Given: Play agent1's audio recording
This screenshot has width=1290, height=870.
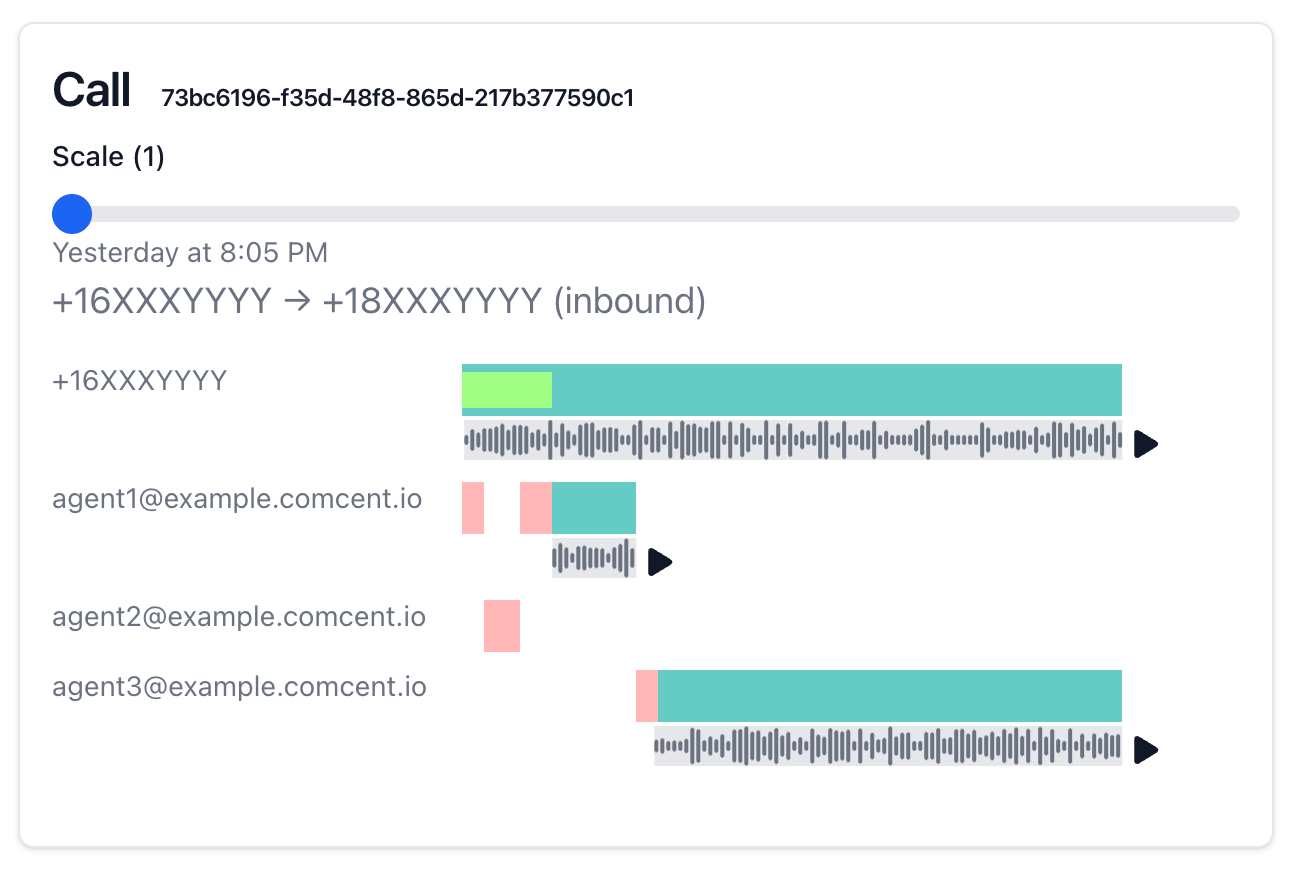Looking at the screenshot, I should coord(660,562).
